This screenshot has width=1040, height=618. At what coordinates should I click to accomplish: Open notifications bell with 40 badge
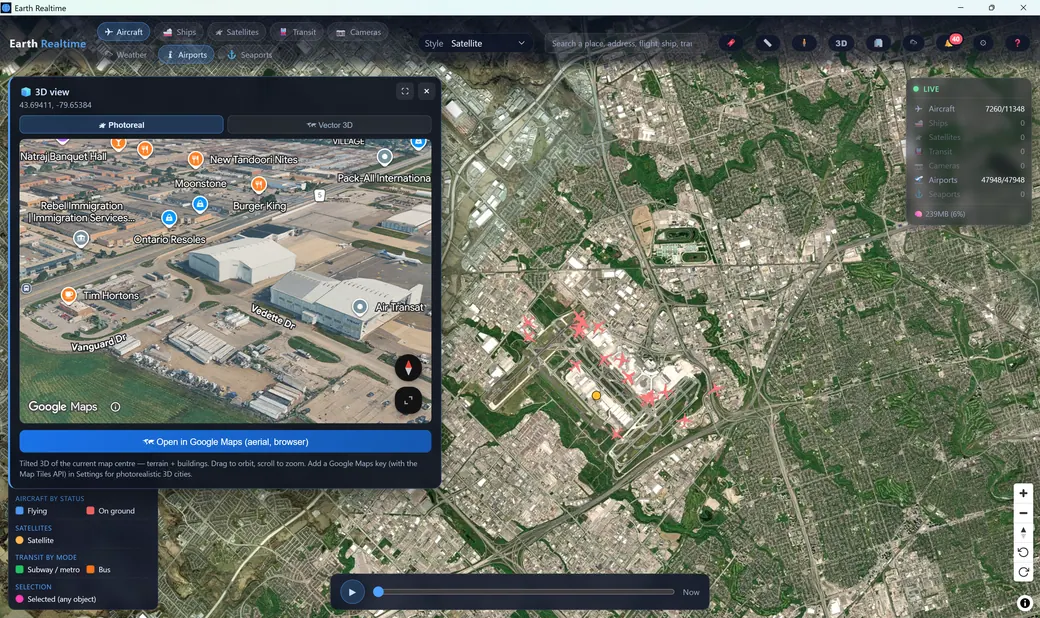[x=950, y=42]
